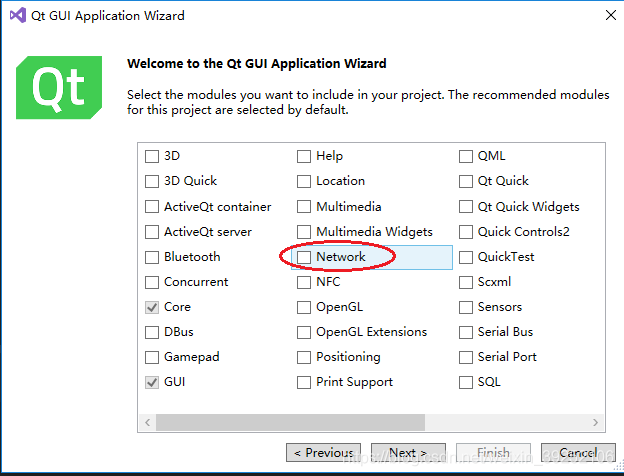624x476 pixels.
Task: Check the Positioning module
Action: tap(304, 357)
